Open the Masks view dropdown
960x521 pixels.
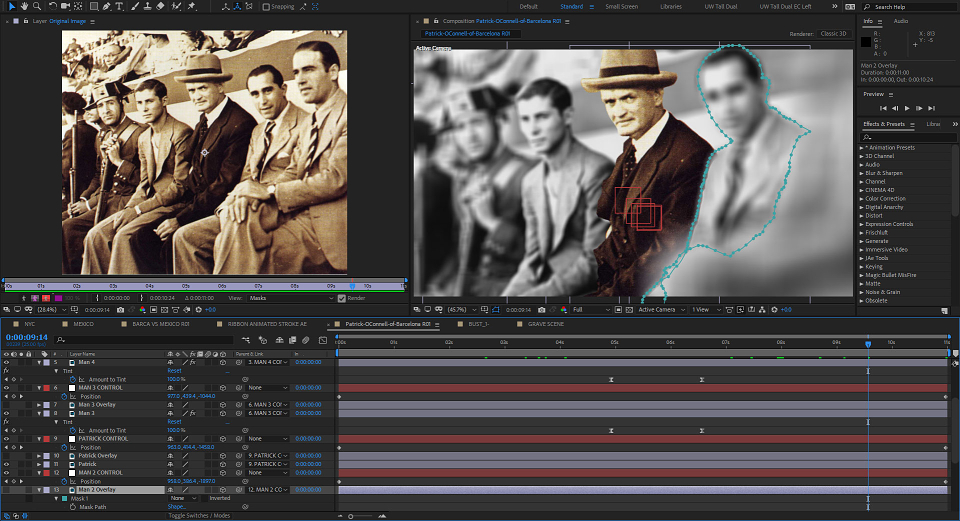click(291, 298)
